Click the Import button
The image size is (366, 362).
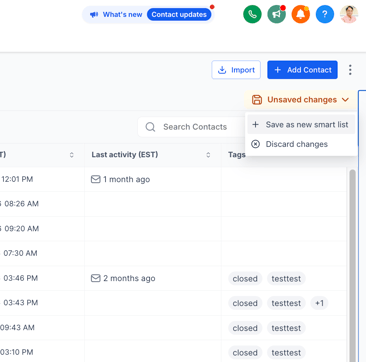click(236, 70)
